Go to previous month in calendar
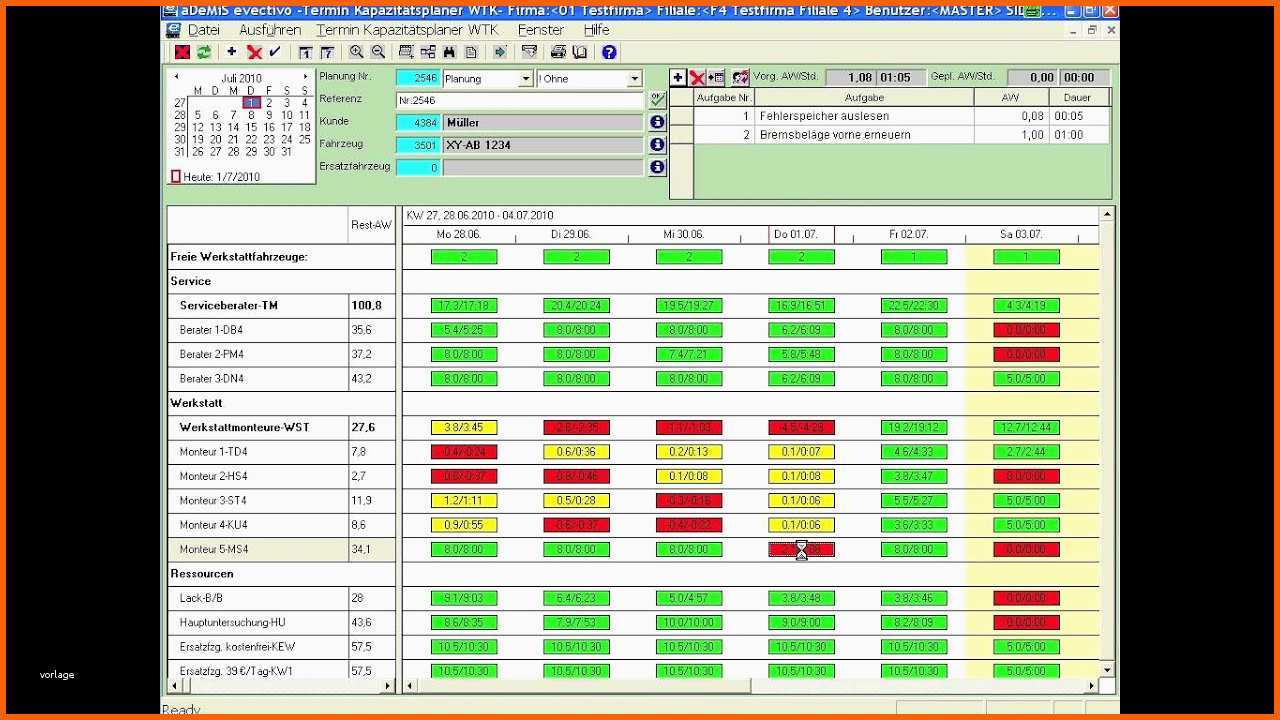This screenshot has height=720, width=1280. click(177, 77)
